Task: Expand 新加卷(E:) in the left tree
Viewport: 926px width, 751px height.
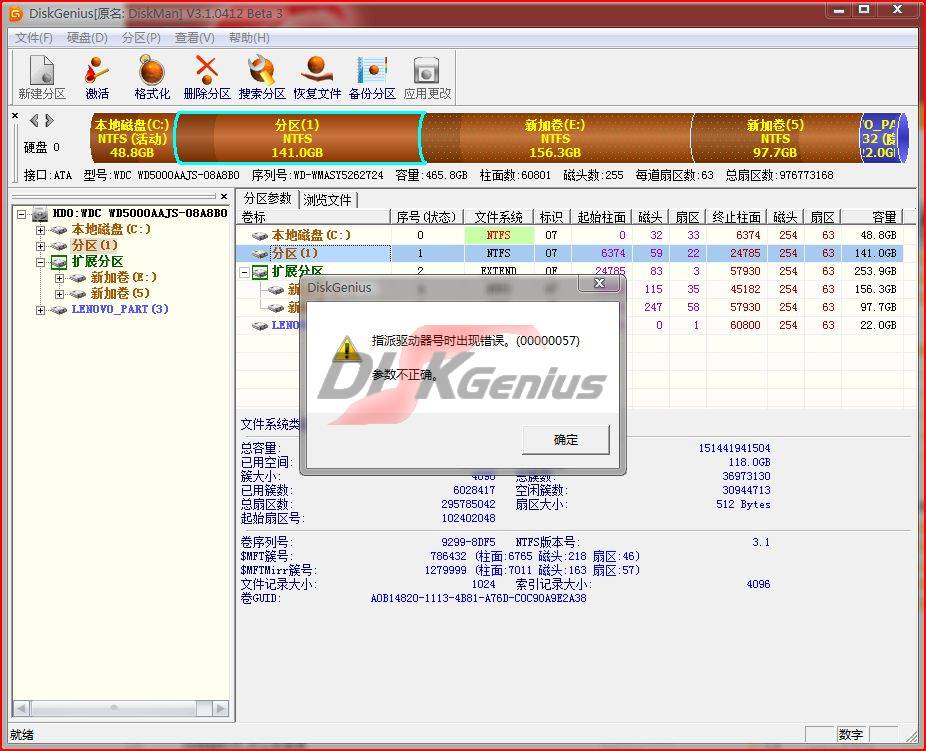Action: (x=59, y=278)
